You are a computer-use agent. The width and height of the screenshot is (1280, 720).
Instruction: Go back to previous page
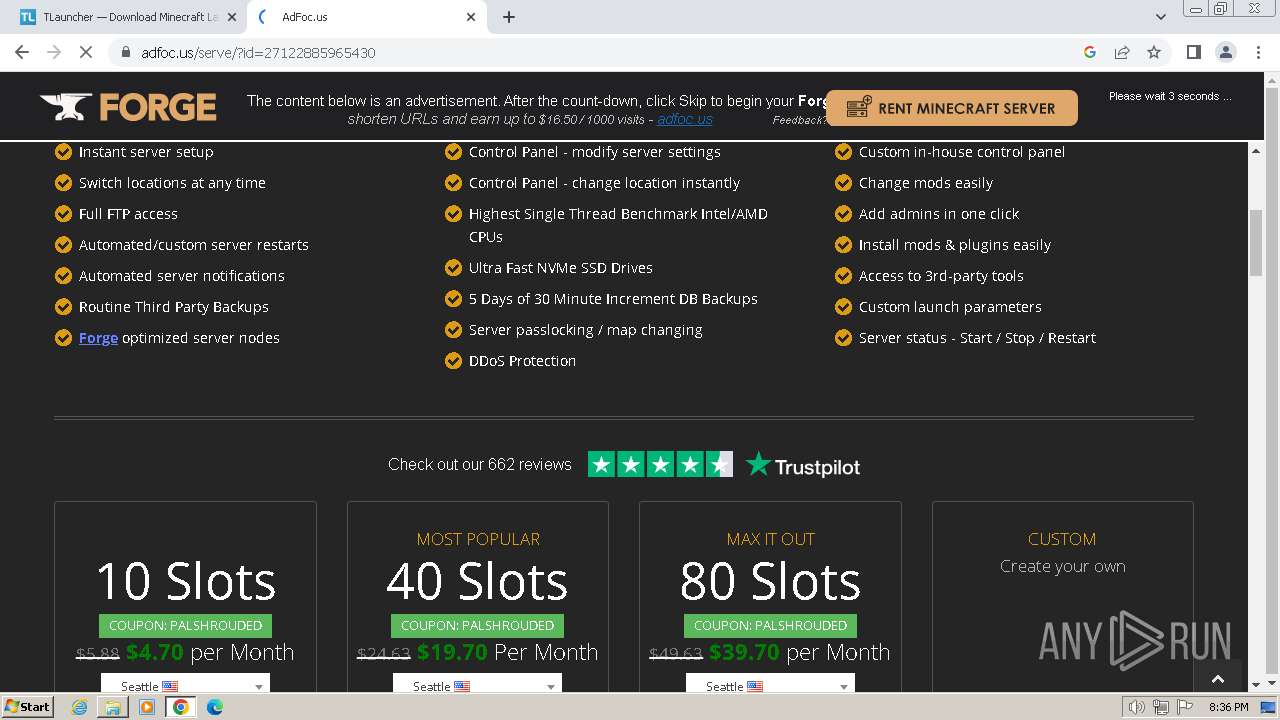[x=22, y=52]
